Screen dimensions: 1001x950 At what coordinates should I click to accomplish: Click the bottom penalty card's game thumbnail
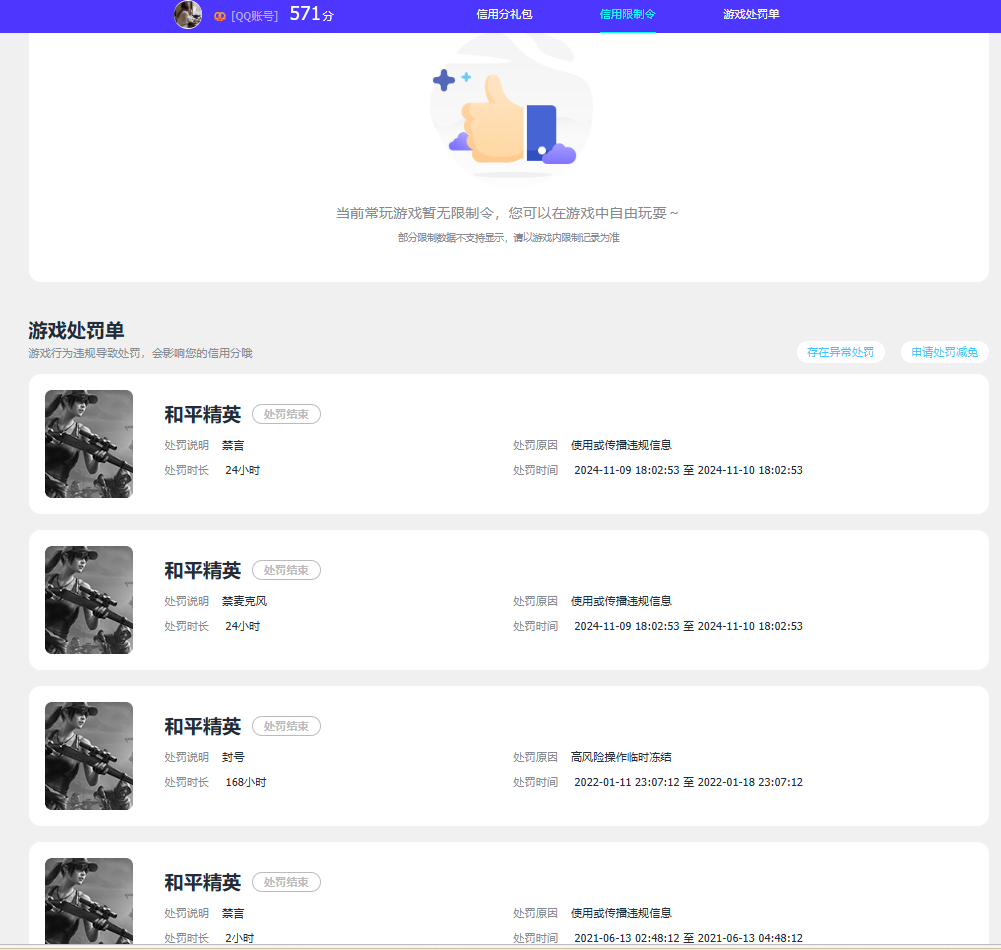pos(88,900)
